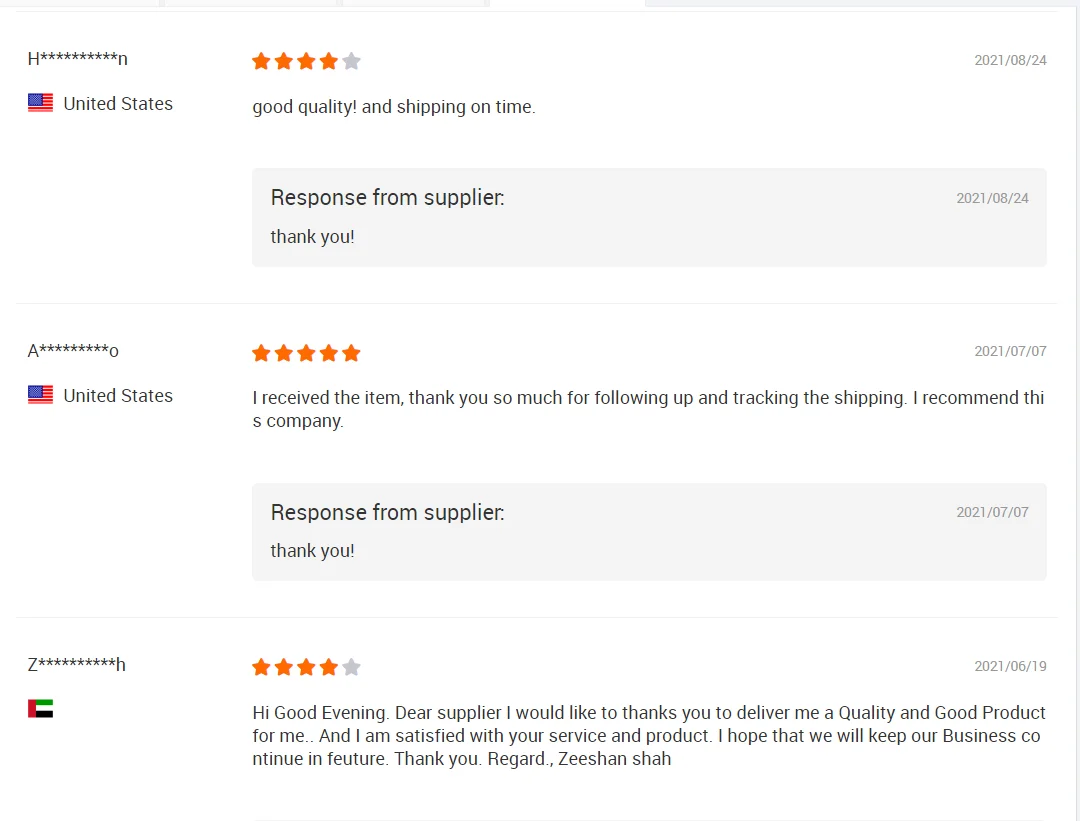Click the 'Response from supplier:' heading dated 2021/08/24
Image resolution: width=1080 pixels, height=821 pixels.
[387, 198]
